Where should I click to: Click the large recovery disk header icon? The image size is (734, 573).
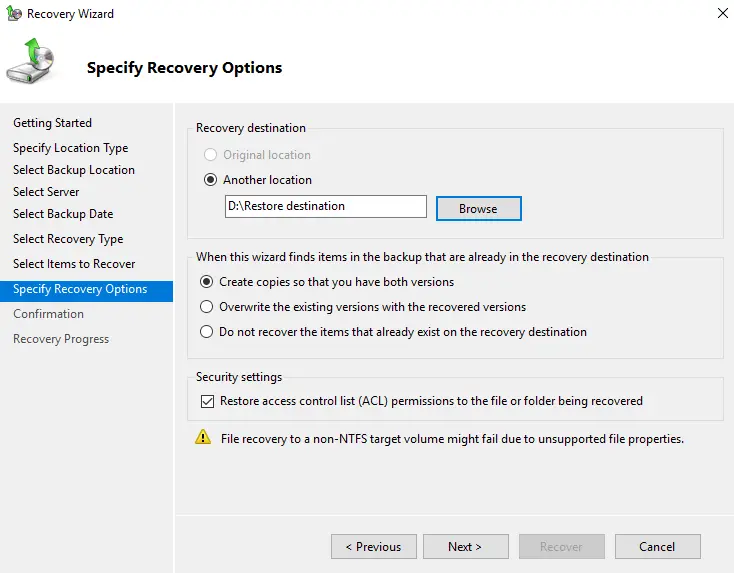point(31,62)
